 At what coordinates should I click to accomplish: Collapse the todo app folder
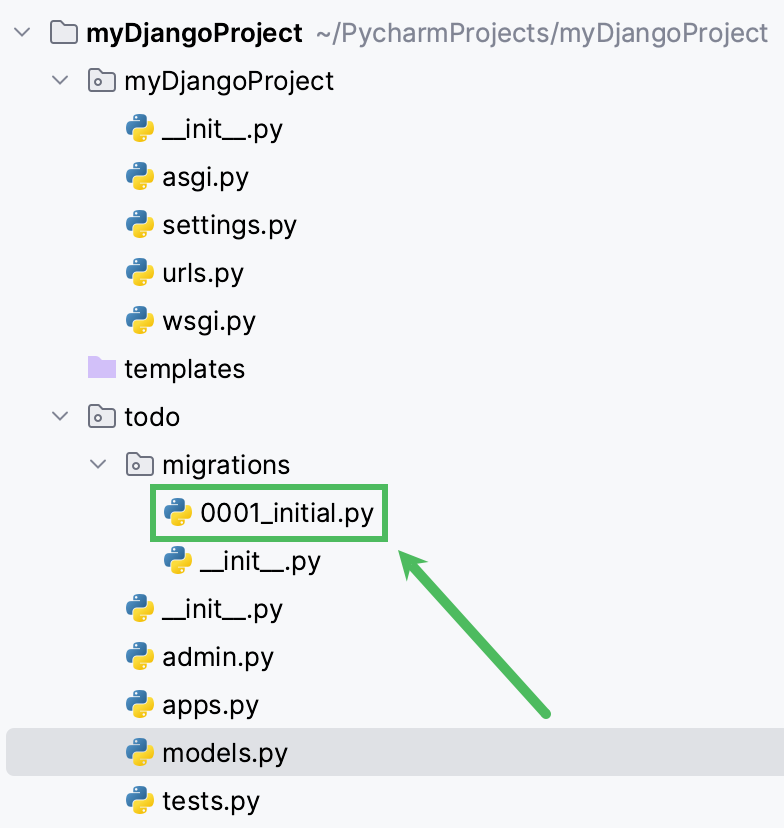tap(60, 416)
